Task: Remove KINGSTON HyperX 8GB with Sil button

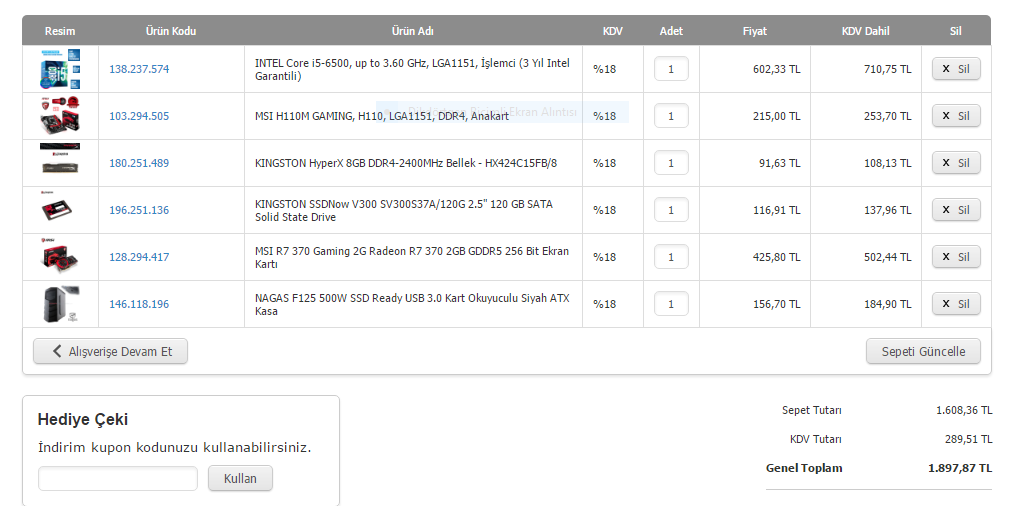Action: coord(956,163)
